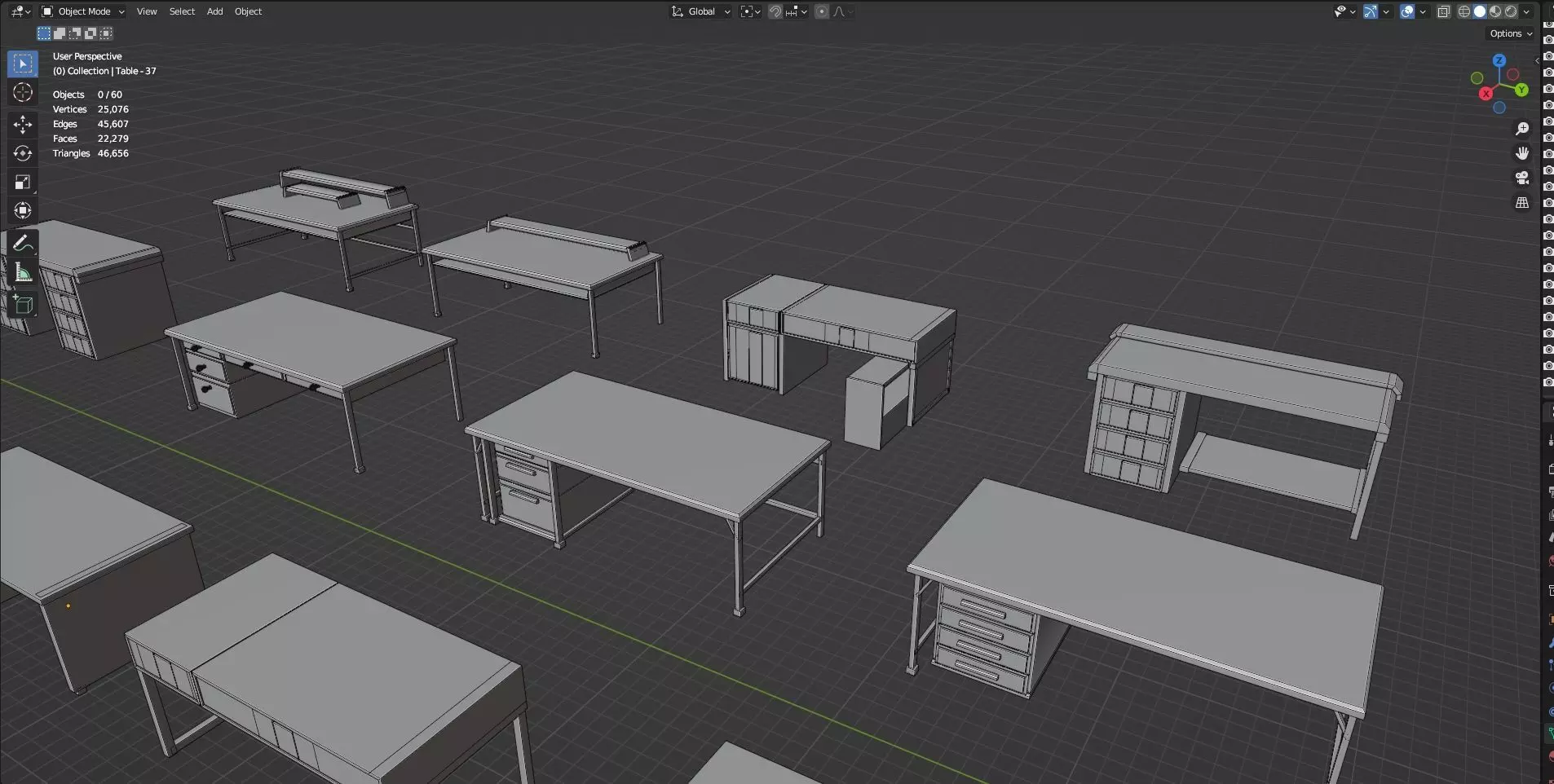This screenshot has width=1554, height=784.
Task: Click the Objects '0 / 60' statistic
Action: pyautogui.click(x=110, y=95)
